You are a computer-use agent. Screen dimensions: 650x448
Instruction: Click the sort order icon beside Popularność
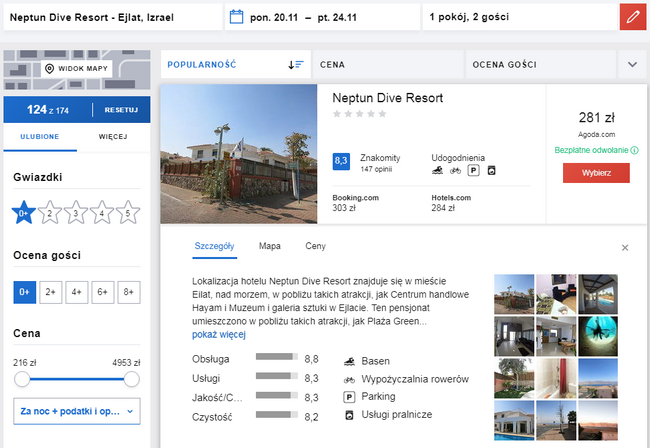(x=296, y=65)
